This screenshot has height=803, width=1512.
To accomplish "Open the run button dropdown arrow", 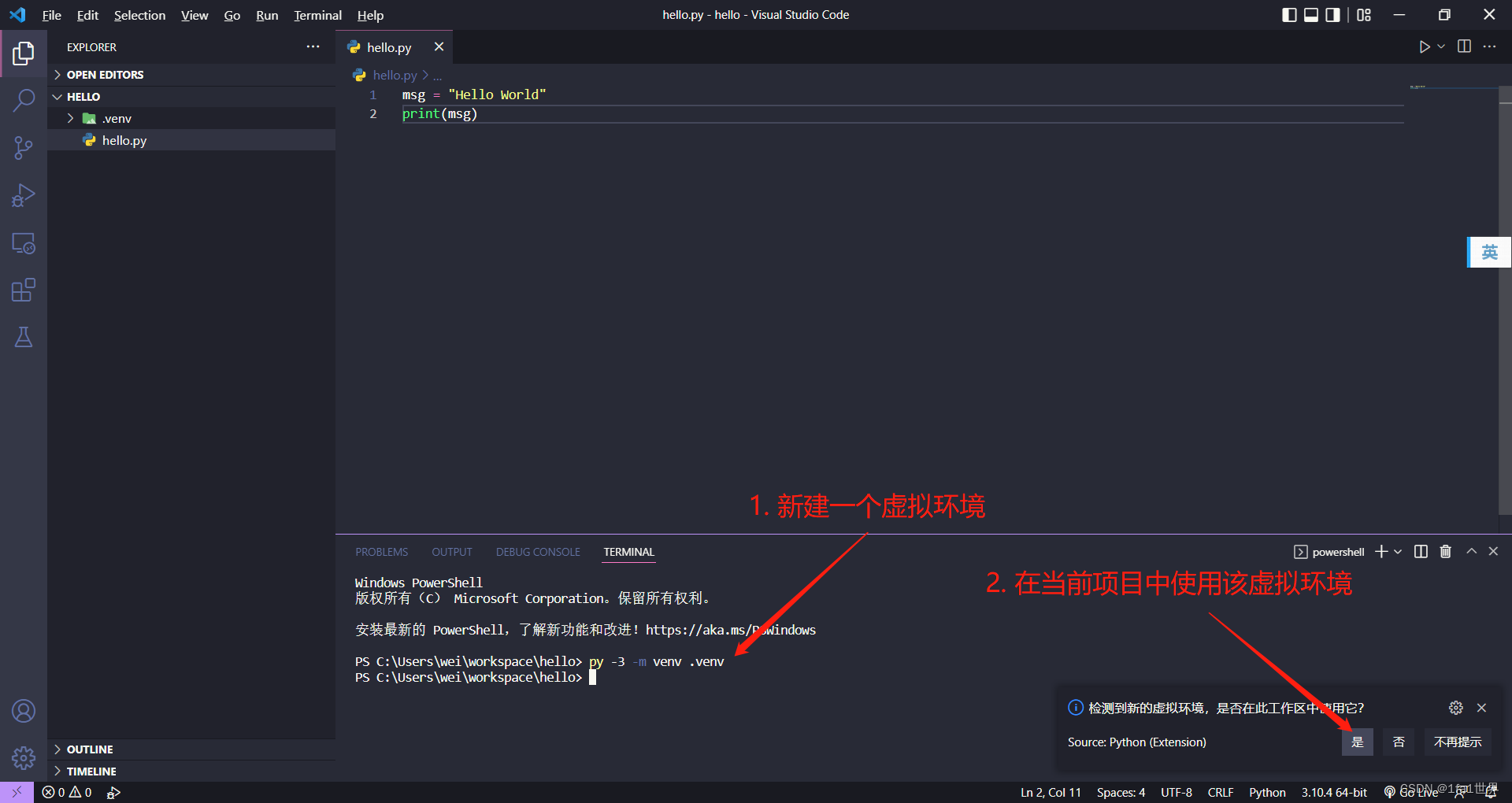I will pos(1441,47).
